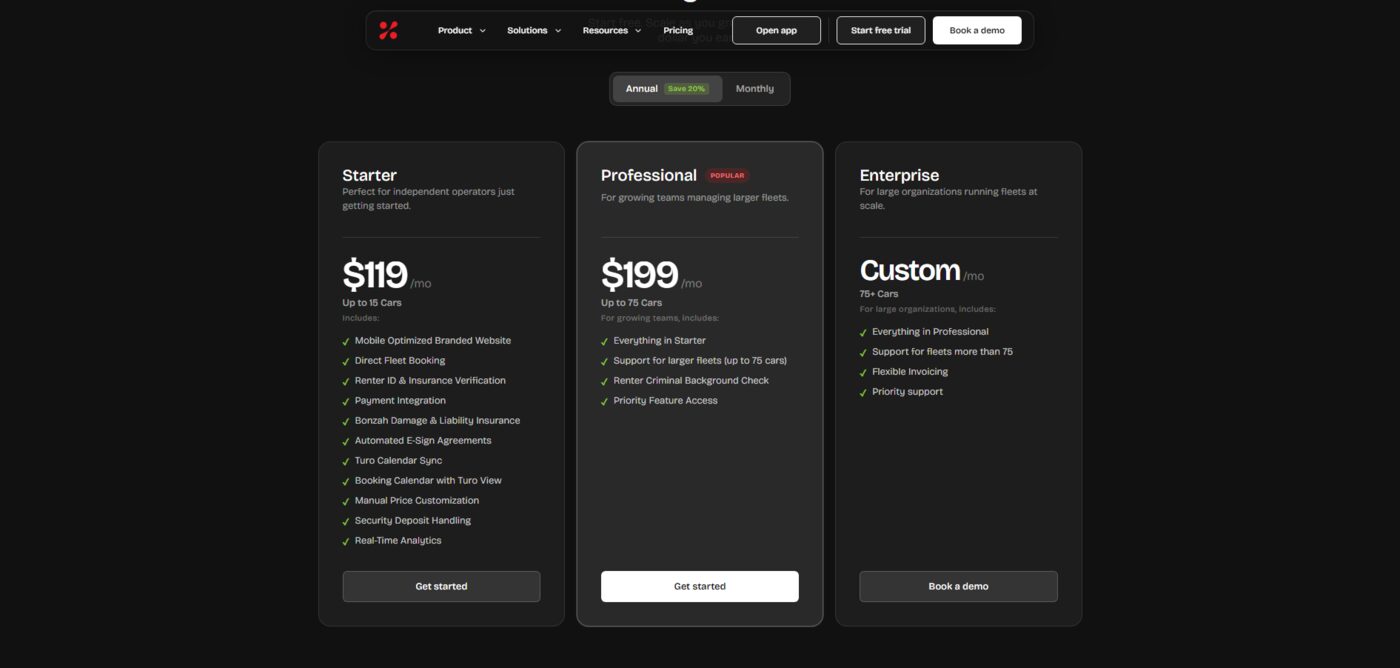
Task: Click checkmark beside Renter Criminal Background Check
Action: (605, 381)
